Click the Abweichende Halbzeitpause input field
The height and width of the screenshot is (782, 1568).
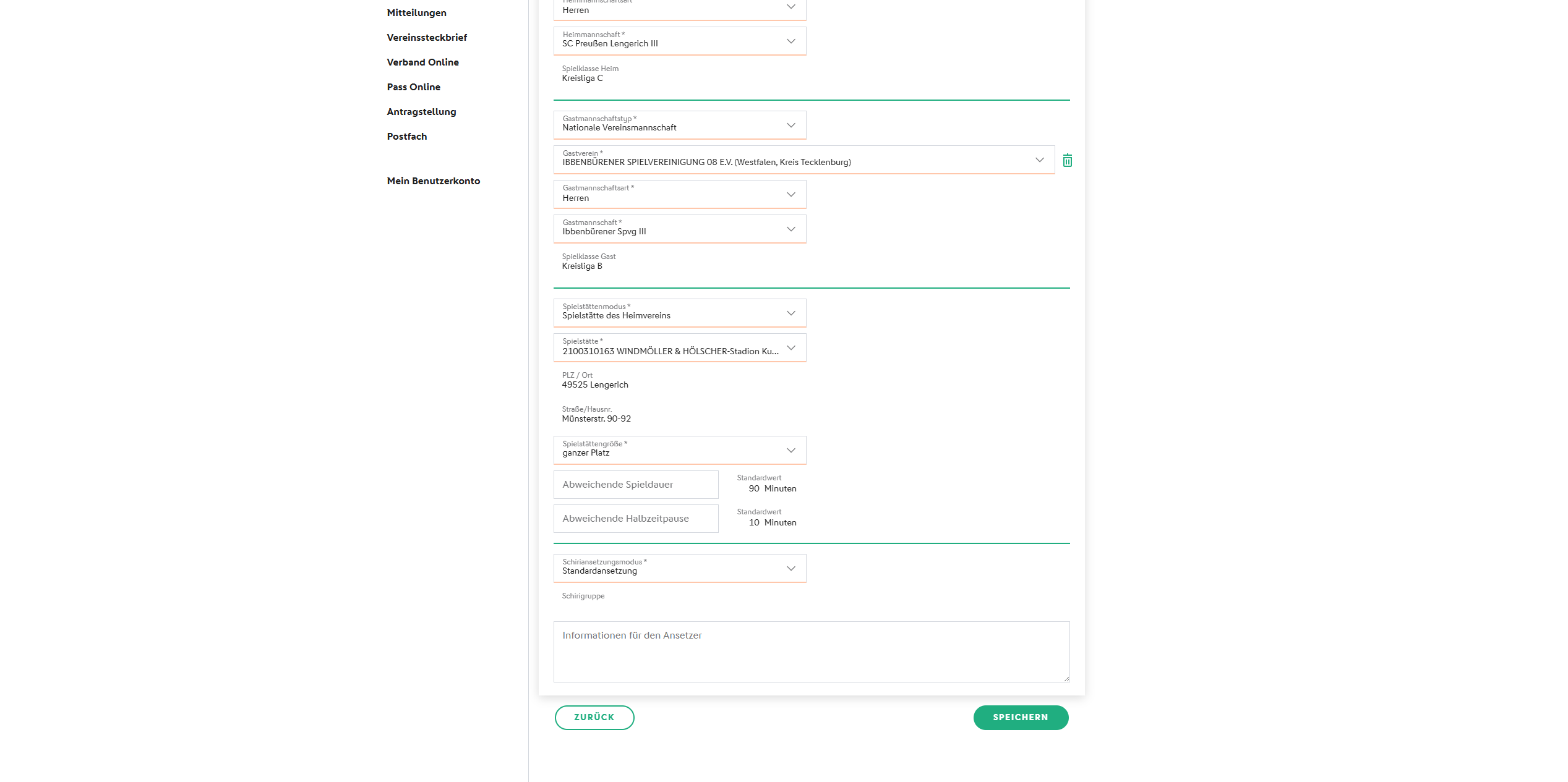tap(635, 519)
